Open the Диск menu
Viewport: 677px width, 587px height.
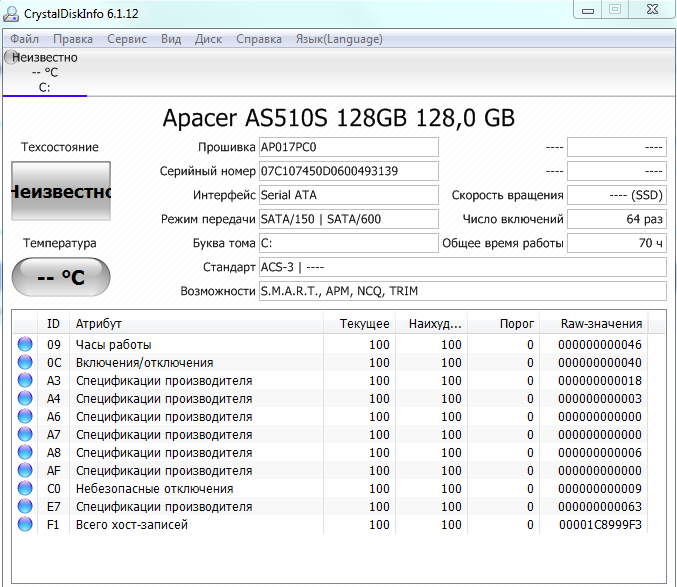(209, 39)
